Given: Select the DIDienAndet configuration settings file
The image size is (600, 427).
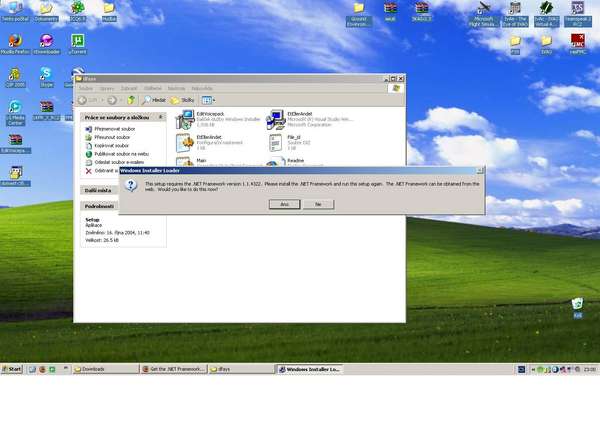Looking at the screenshot, I should point(210,142).
